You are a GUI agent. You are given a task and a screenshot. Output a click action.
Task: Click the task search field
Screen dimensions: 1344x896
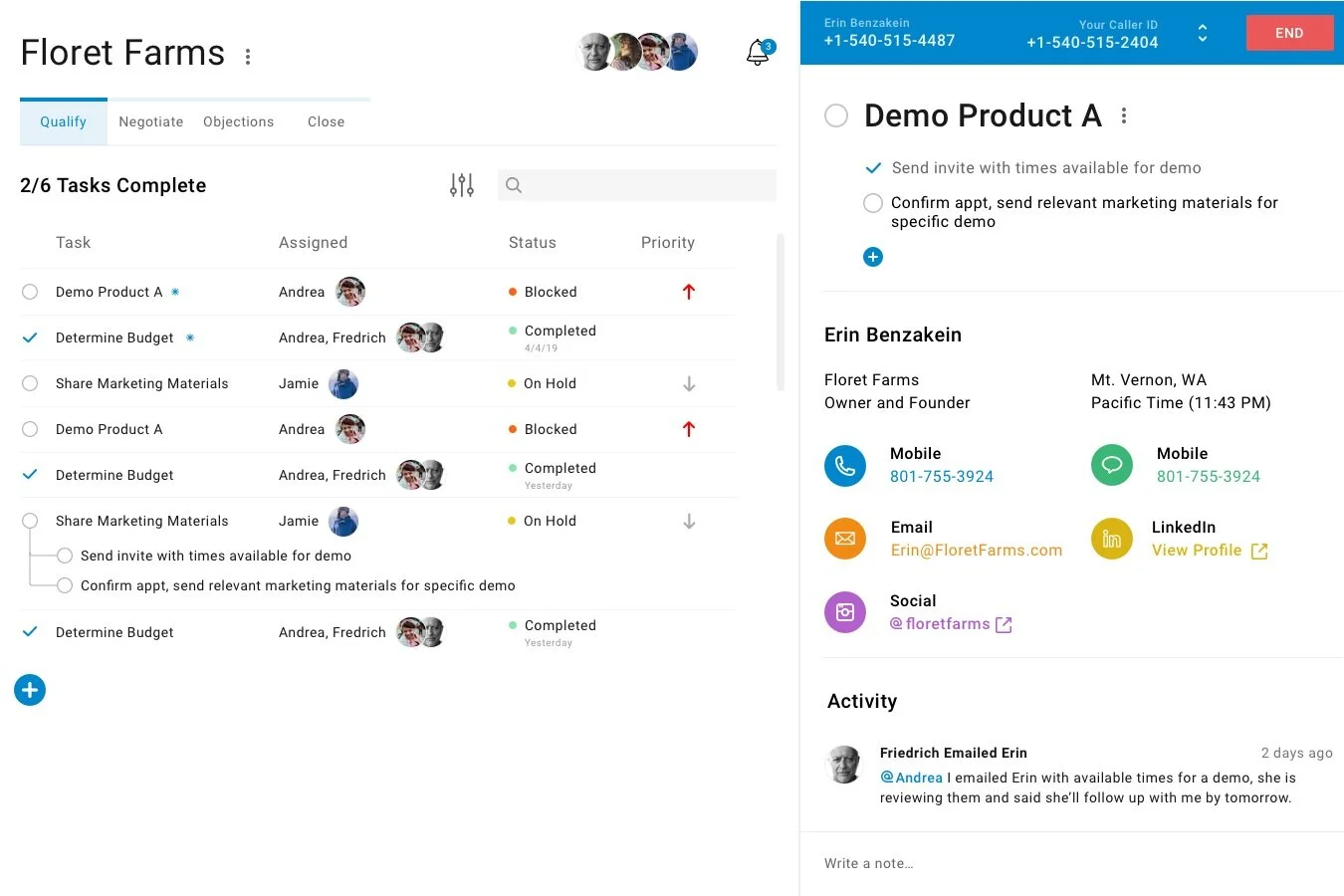637,185
